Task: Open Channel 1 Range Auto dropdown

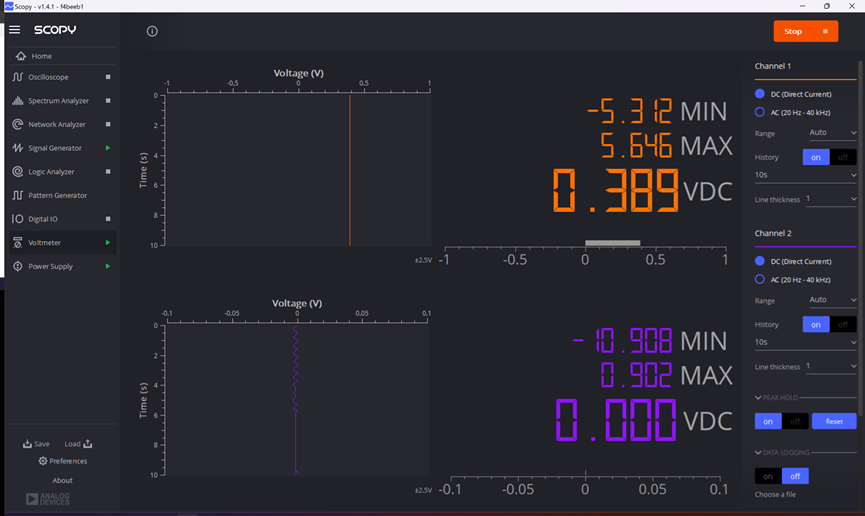Action: (x=832, y=132)
